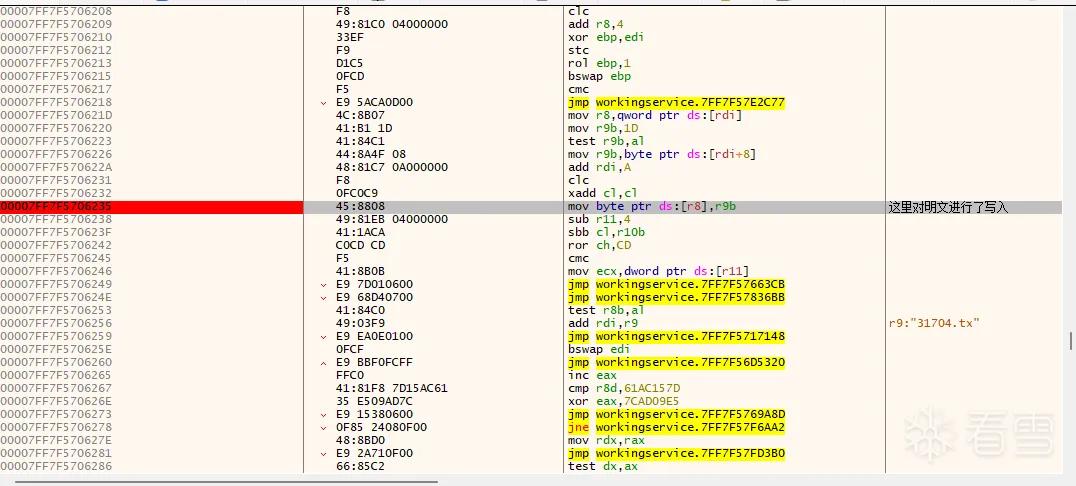Click the bytes '35 E509AD7C'
This screenshot has width=1076, height=486.
click(x=371, y=402)
